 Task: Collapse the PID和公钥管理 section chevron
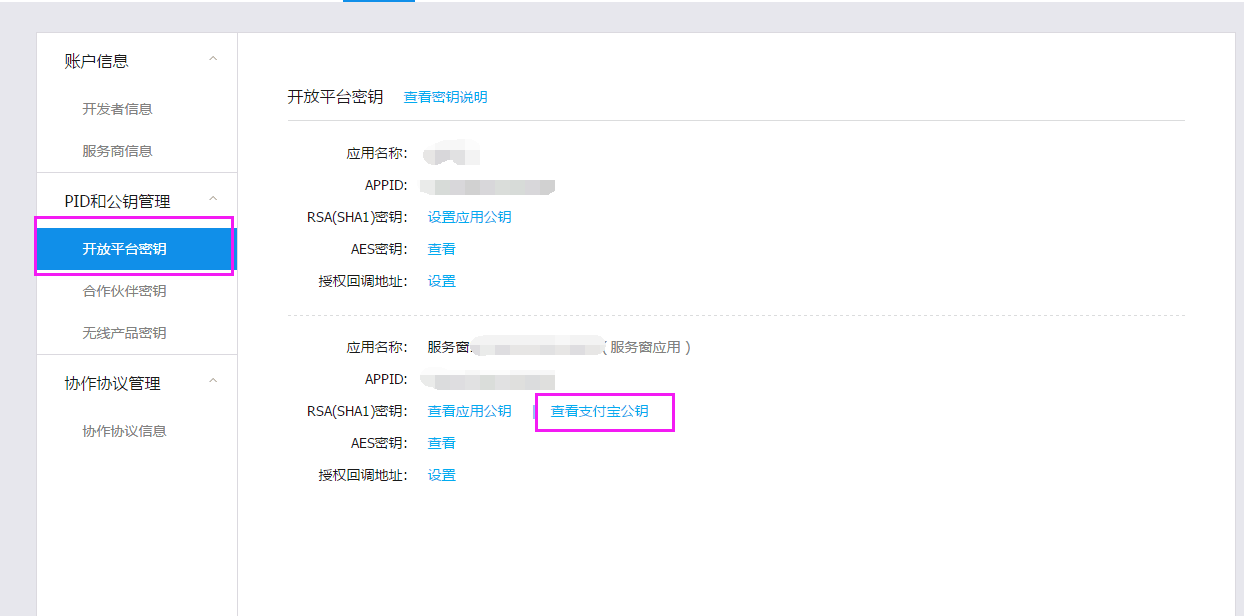tap(212, 200)
